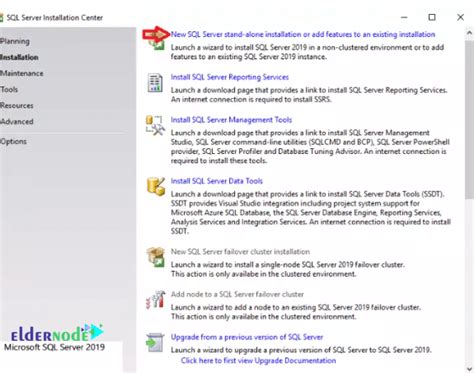Click Install SQL Server Data Tools link
Image resolution: width=474 pixels, height=373 pixels.
point(217,181)
